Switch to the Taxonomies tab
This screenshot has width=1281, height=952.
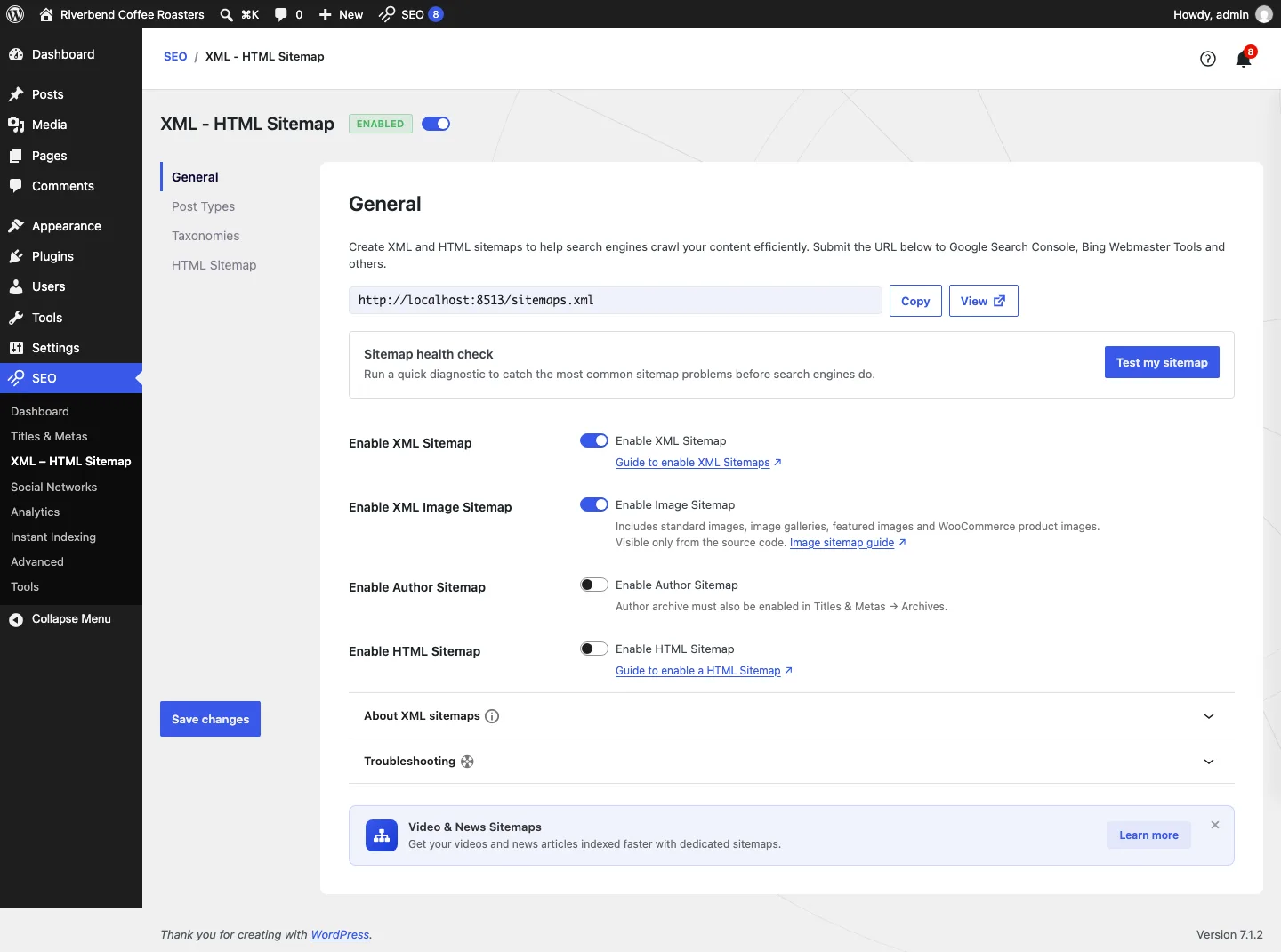[205, 236]
